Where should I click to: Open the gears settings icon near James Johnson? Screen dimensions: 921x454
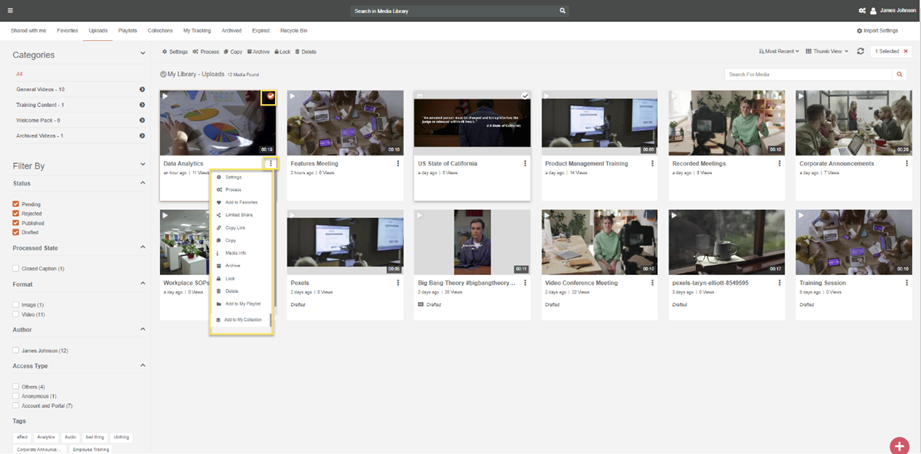(x=862, y=10)
